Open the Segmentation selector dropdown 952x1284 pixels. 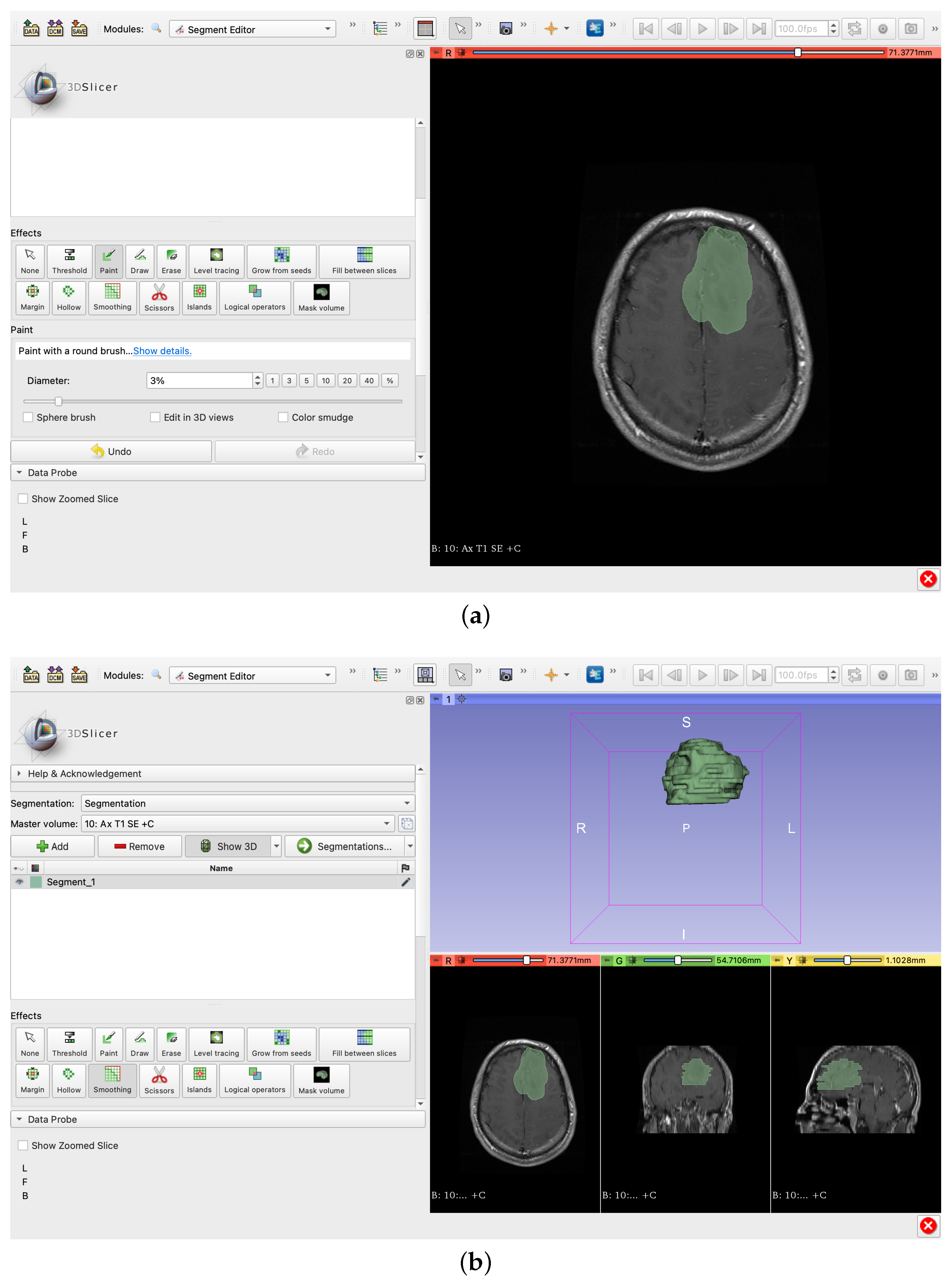tap(247, 803)
